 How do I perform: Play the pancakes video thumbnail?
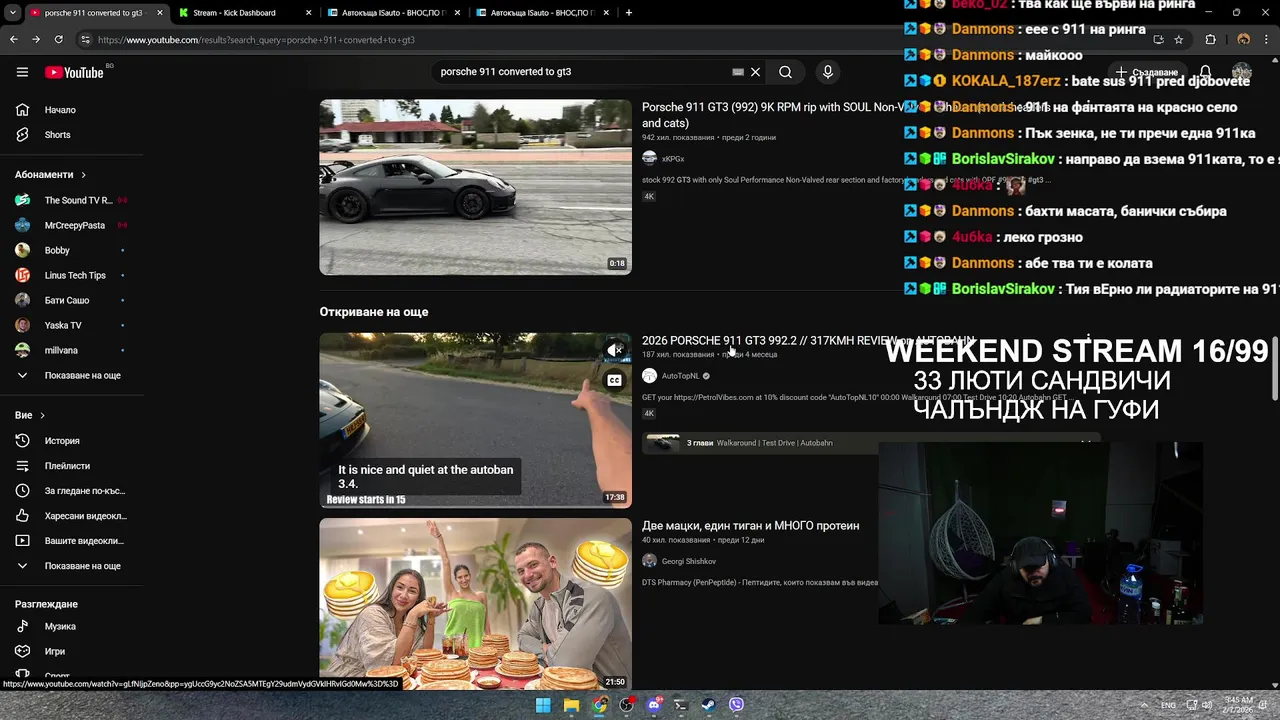[x=475, y=604]
